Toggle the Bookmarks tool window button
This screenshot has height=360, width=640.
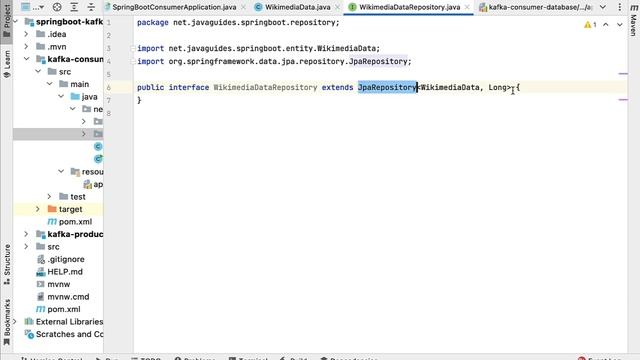pos(7,322)
